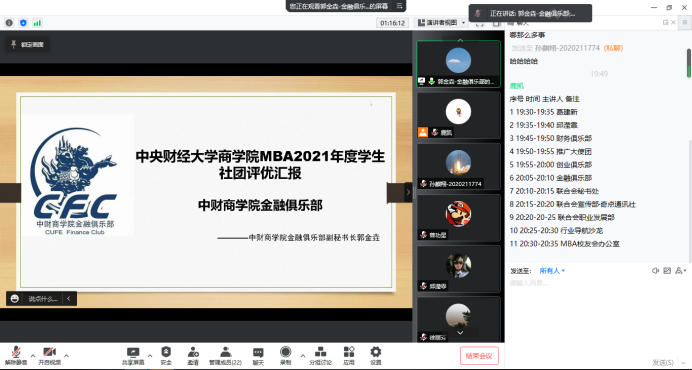Click the meeting info icon at top left
The height and width of the screenshot is (370, 692).
click(9, 23)
